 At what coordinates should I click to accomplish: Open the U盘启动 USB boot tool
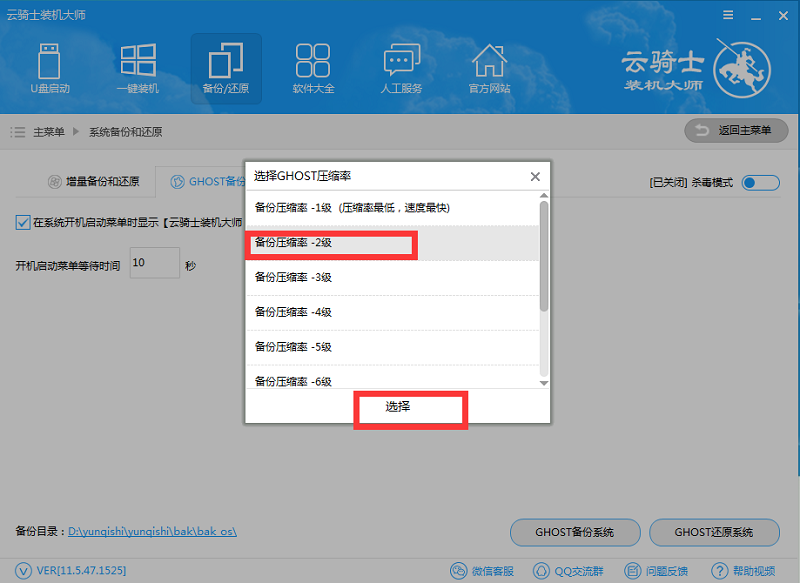coord(49,69)
